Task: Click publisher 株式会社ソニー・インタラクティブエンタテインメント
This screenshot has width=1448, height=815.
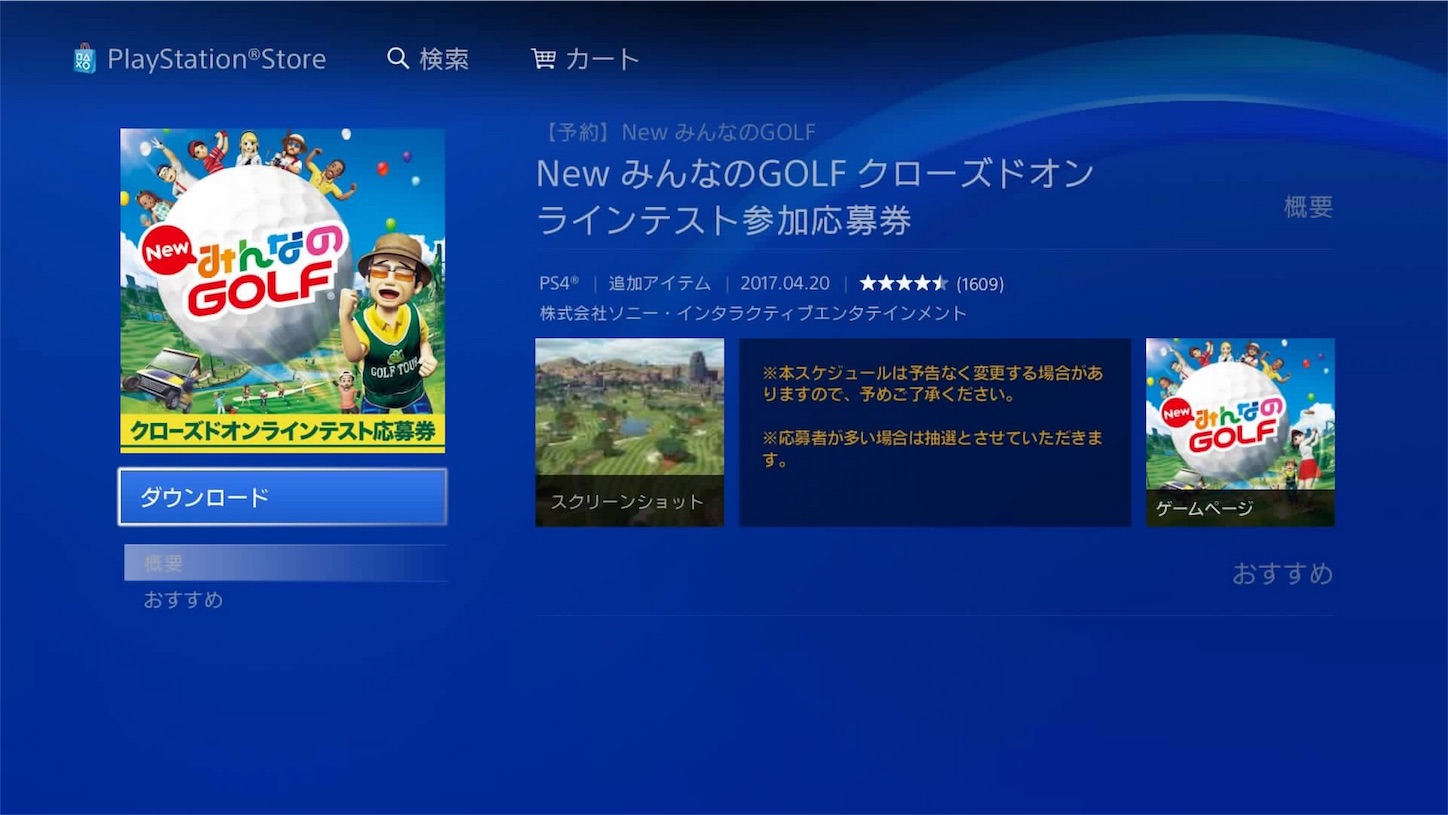Action: pyautogui.click(x=753, y=314)
